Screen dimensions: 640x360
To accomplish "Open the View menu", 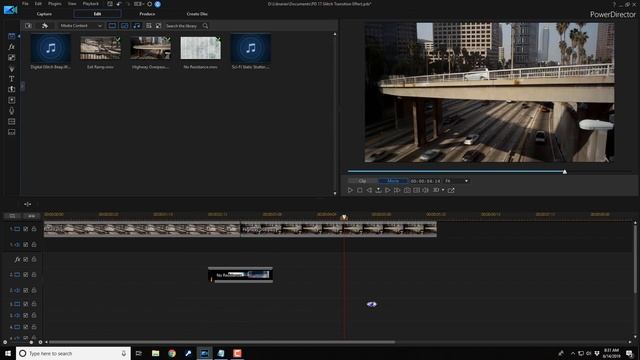I will (x=72, y=4).
